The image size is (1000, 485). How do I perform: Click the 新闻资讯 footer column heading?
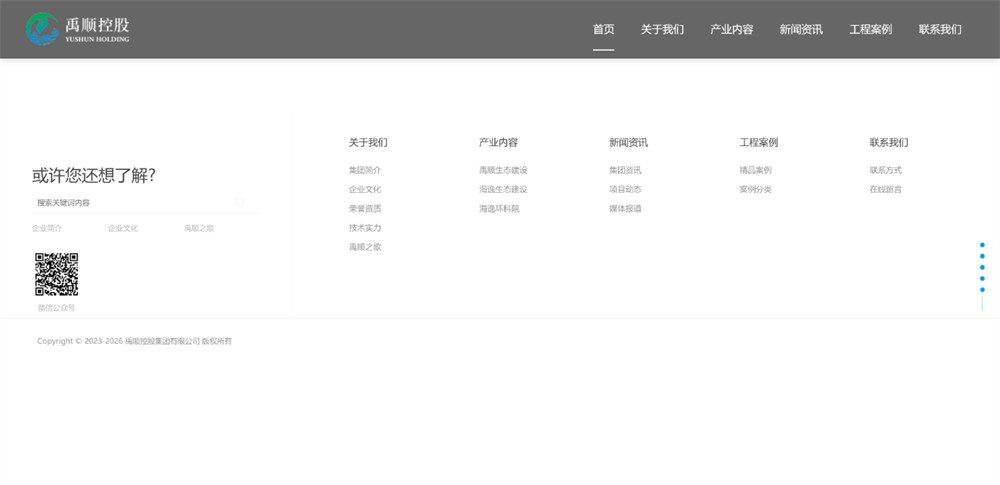pyautogui.click(x=628, y=142)
